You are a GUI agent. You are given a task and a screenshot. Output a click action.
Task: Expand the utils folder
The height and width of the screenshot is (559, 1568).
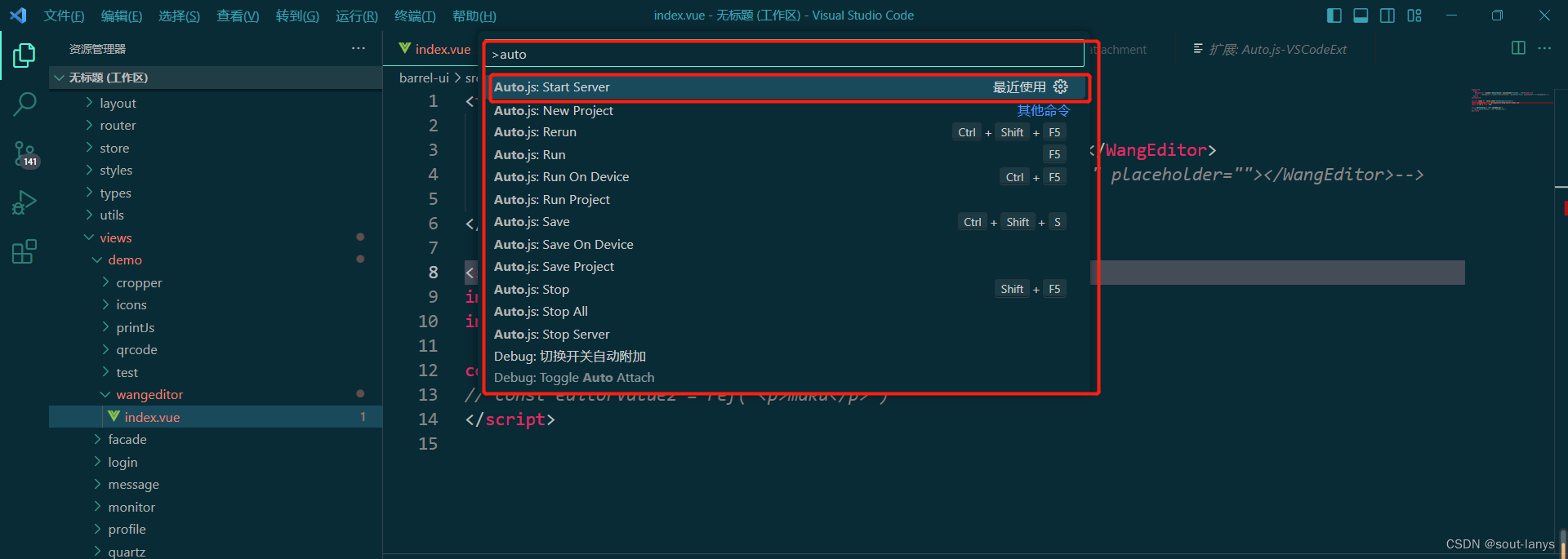click(x=216, y=215)
